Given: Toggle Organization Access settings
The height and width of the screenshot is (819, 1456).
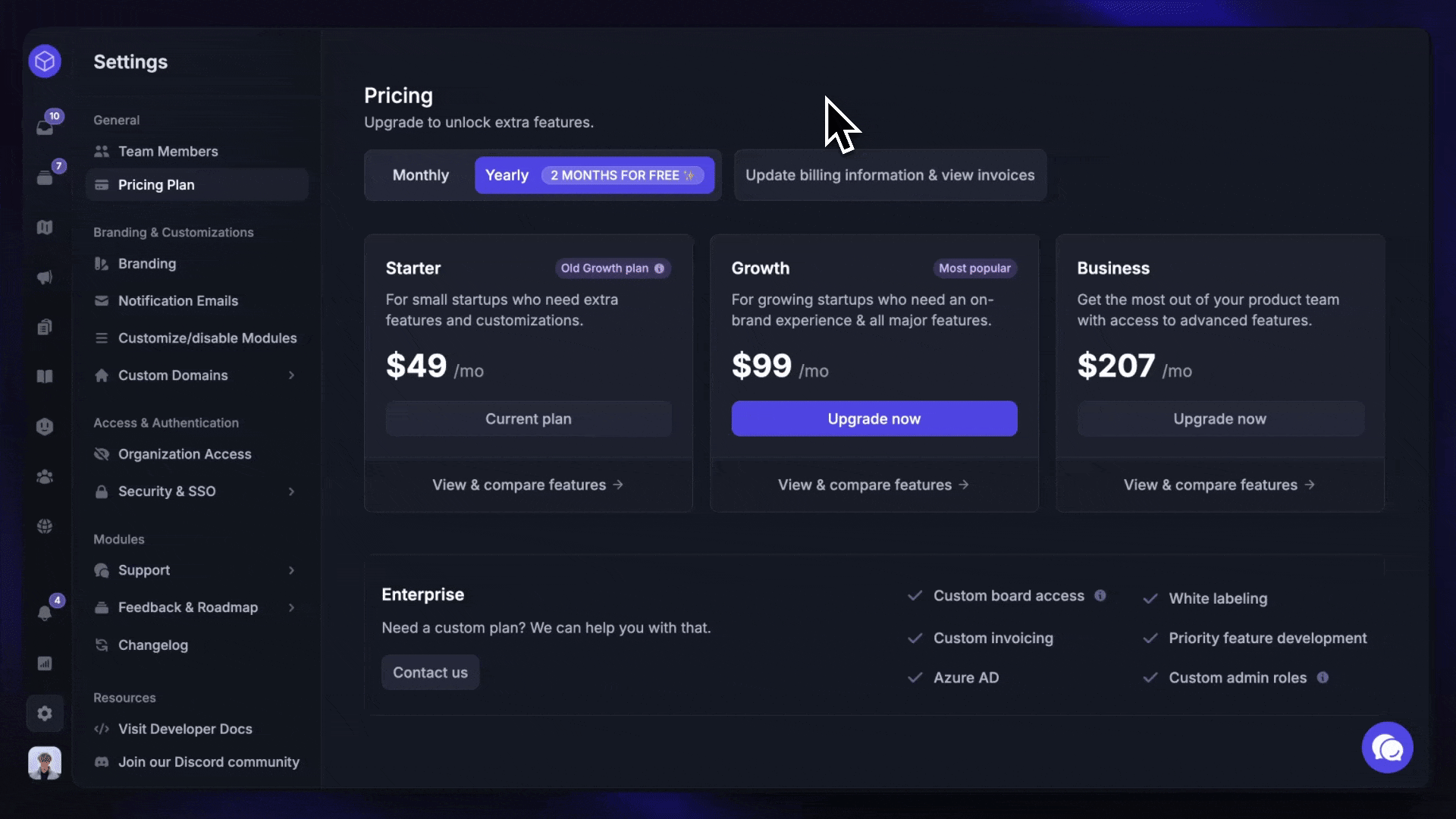Looking at the screenshot, I should pos(184,453).
